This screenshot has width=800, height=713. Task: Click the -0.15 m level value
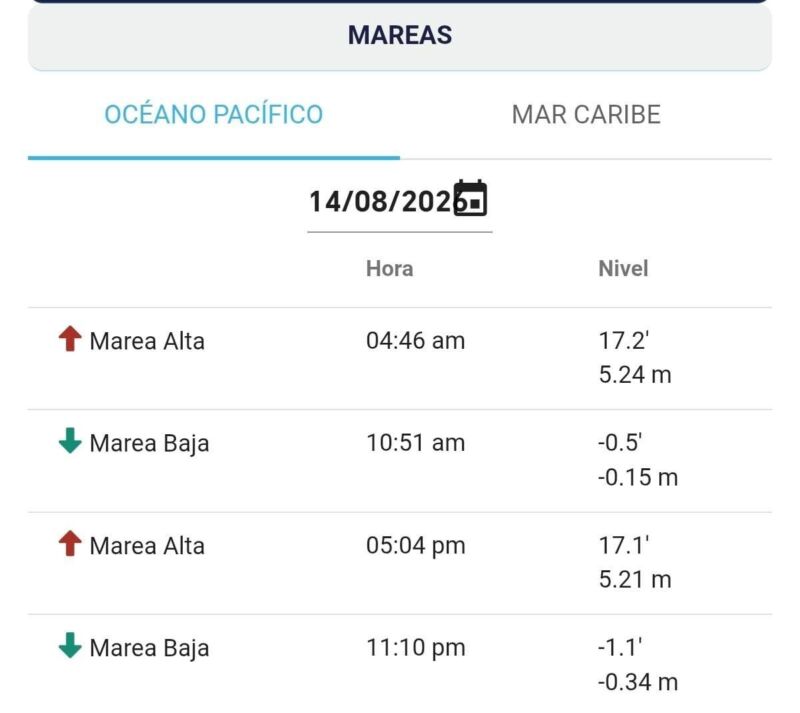[638, 477]
